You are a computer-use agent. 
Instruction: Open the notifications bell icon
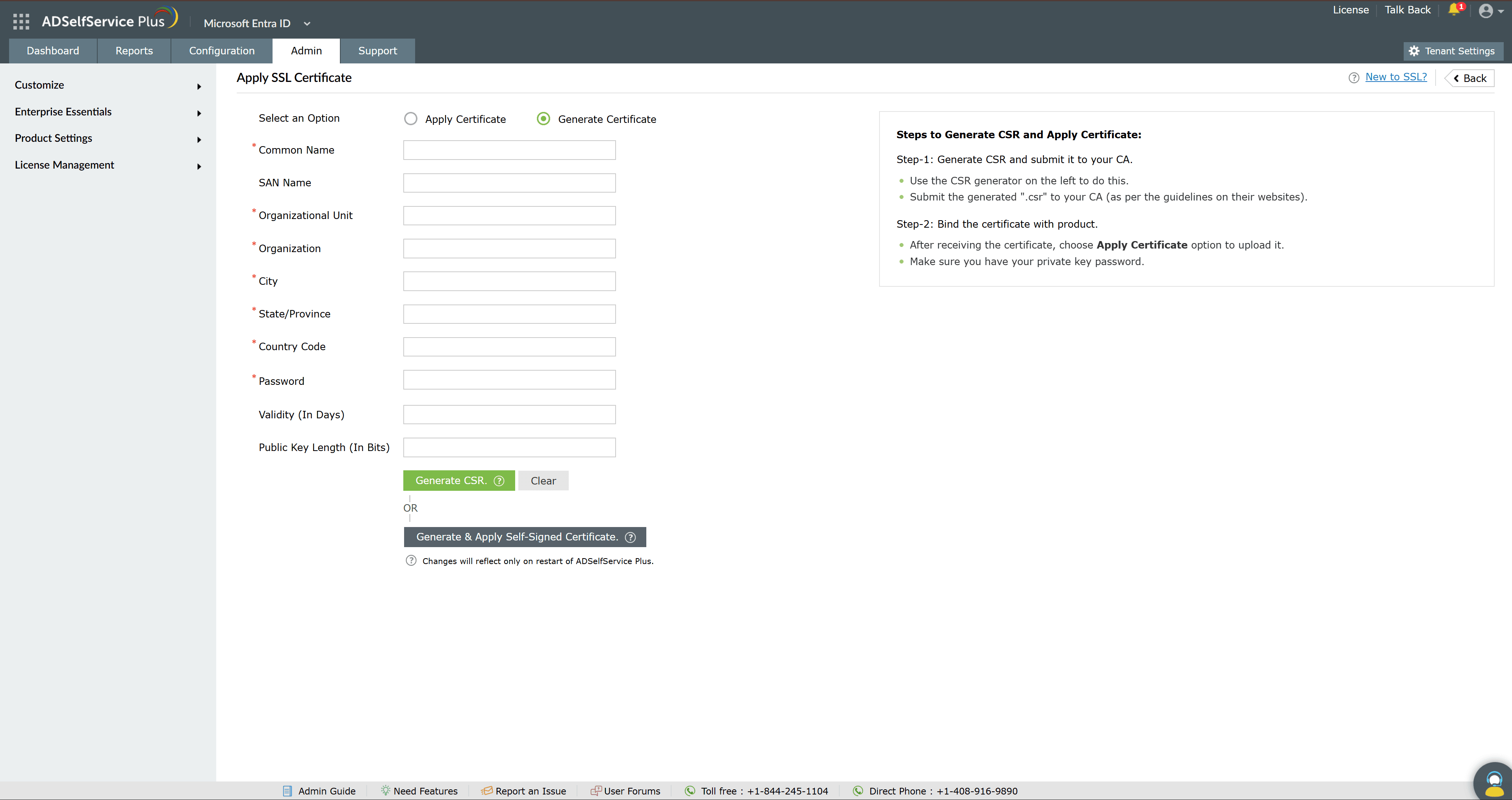coord(1453,9)
